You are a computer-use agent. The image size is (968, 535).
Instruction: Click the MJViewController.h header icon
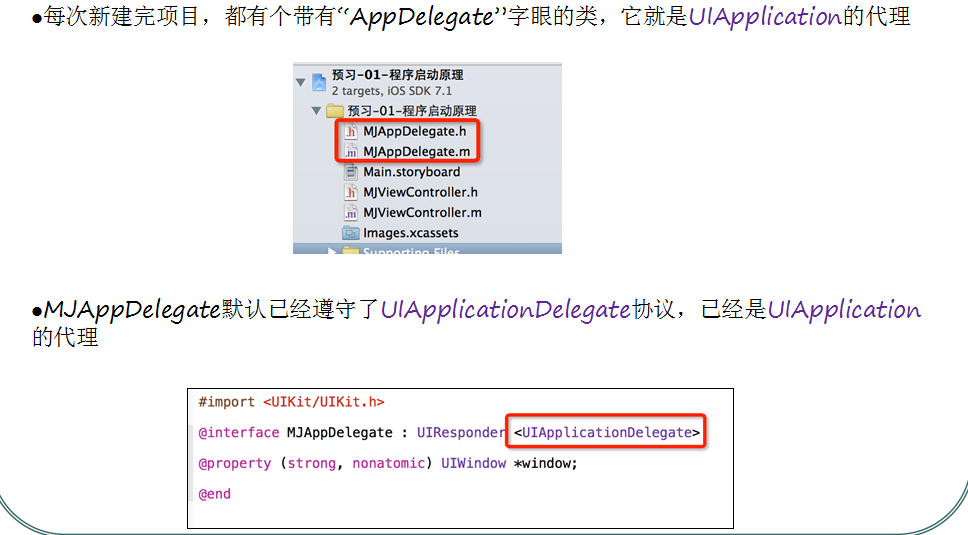pos(351,193)
